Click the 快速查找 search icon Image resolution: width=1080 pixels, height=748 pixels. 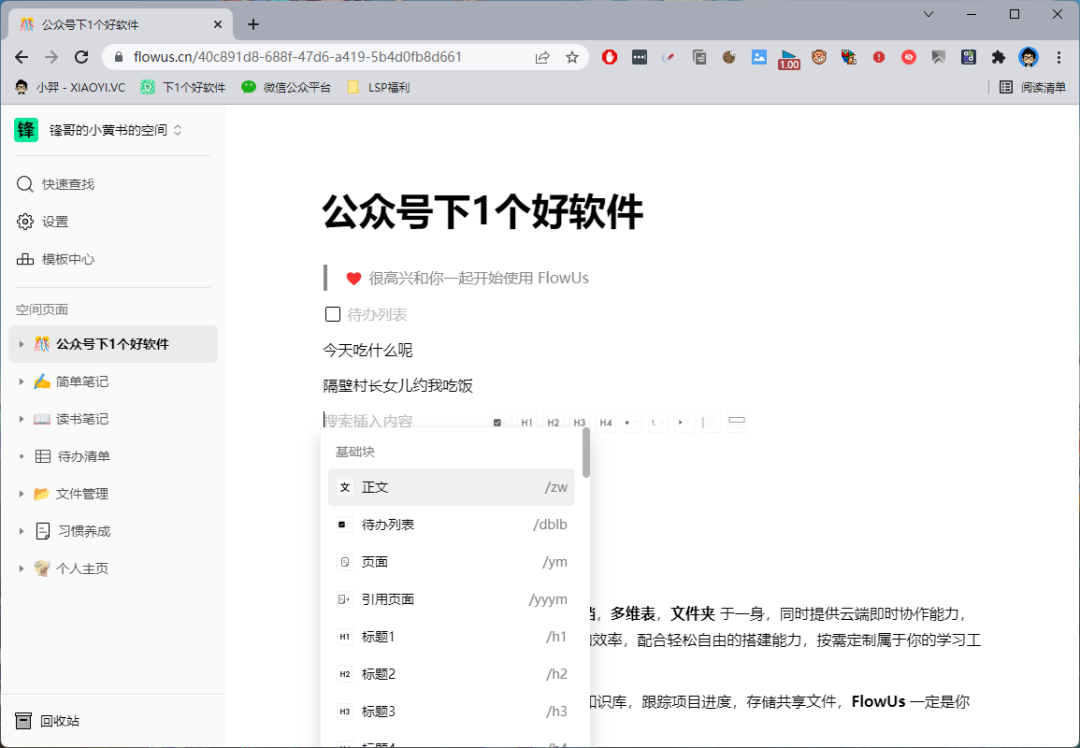(25, 184)
